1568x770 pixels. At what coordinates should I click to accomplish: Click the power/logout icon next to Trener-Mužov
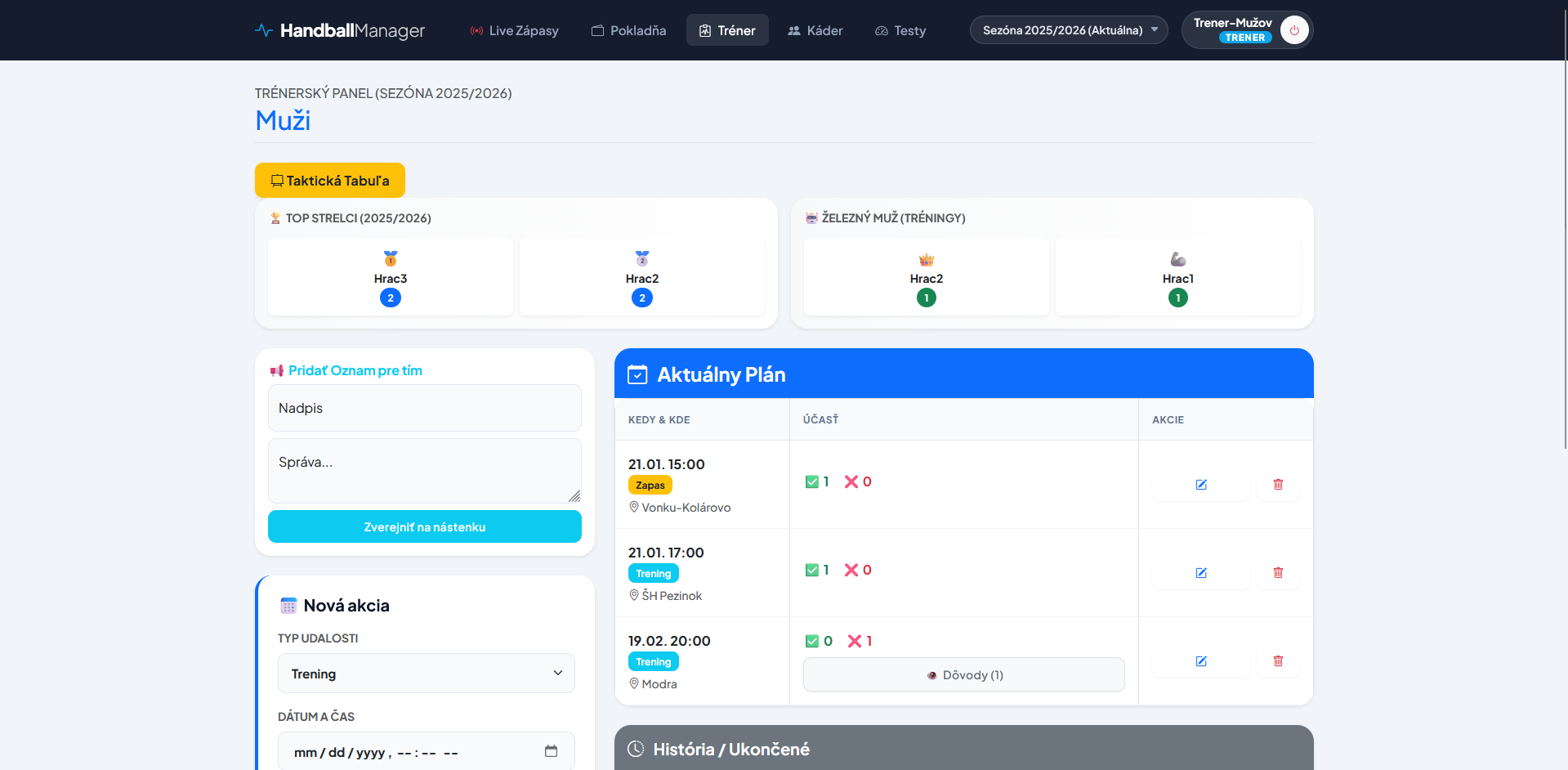pyautogui.click(x=1293, y=29)
